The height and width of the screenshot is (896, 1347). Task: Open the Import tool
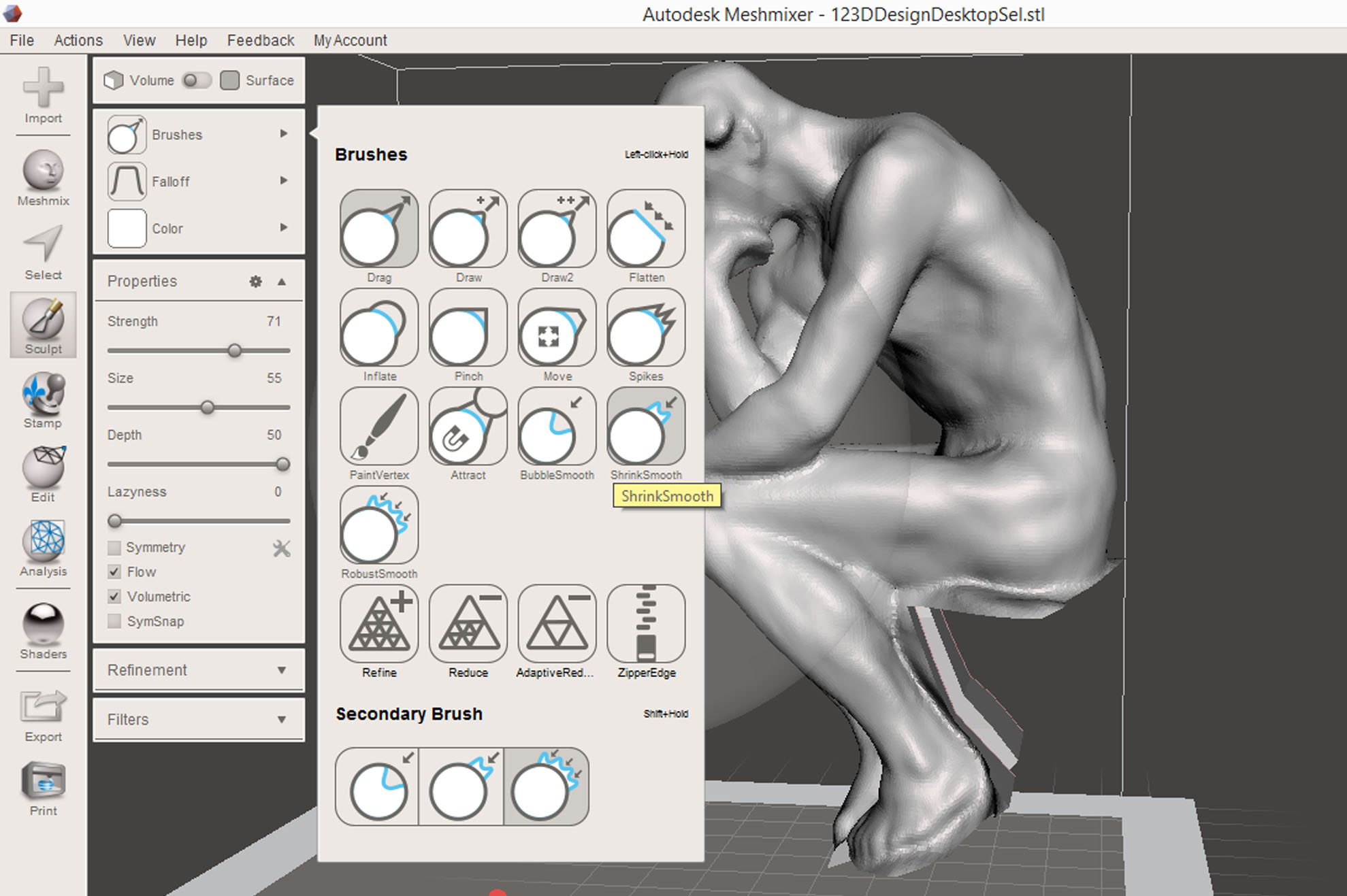(43, 95)
